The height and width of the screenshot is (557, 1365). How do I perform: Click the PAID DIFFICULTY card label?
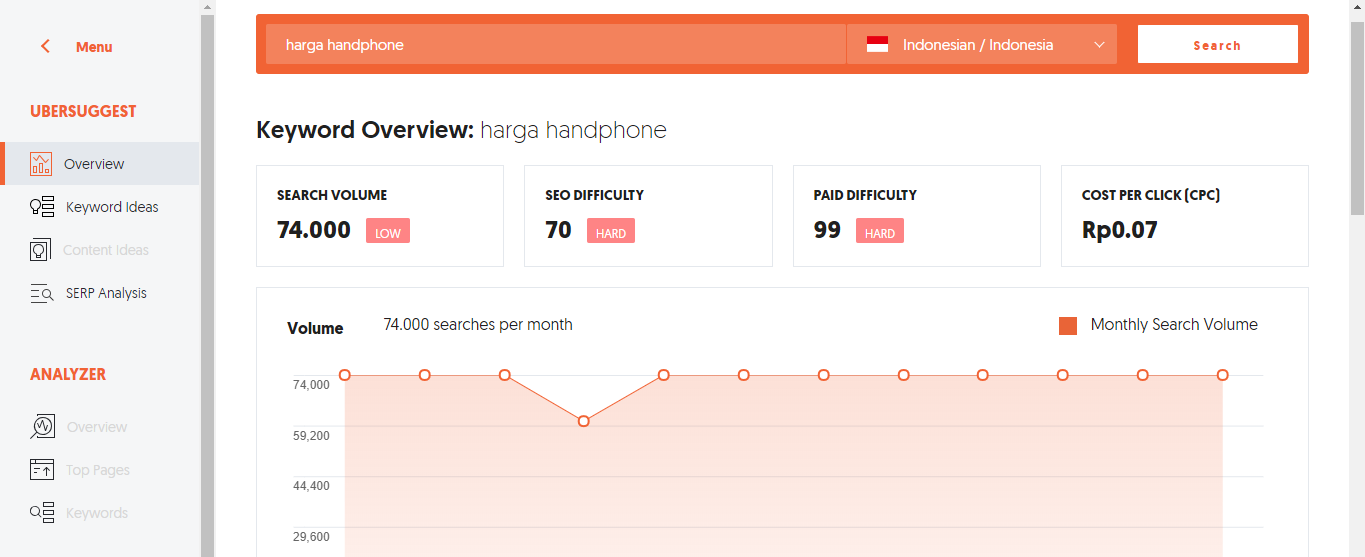pos(865,195)
